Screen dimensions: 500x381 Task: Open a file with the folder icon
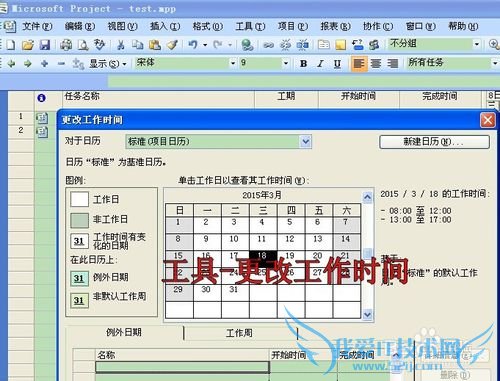[x=28, y=45]
